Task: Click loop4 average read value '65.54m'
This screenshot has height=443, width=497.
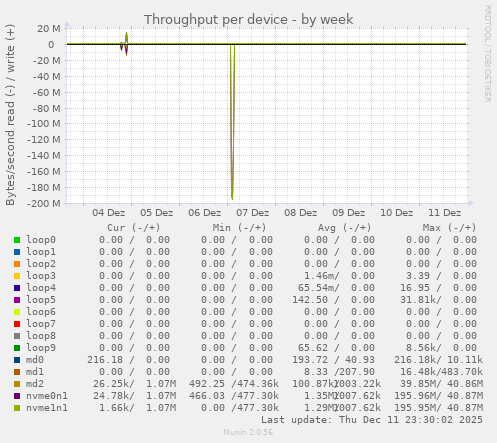Action: click(x=316, y=288)
